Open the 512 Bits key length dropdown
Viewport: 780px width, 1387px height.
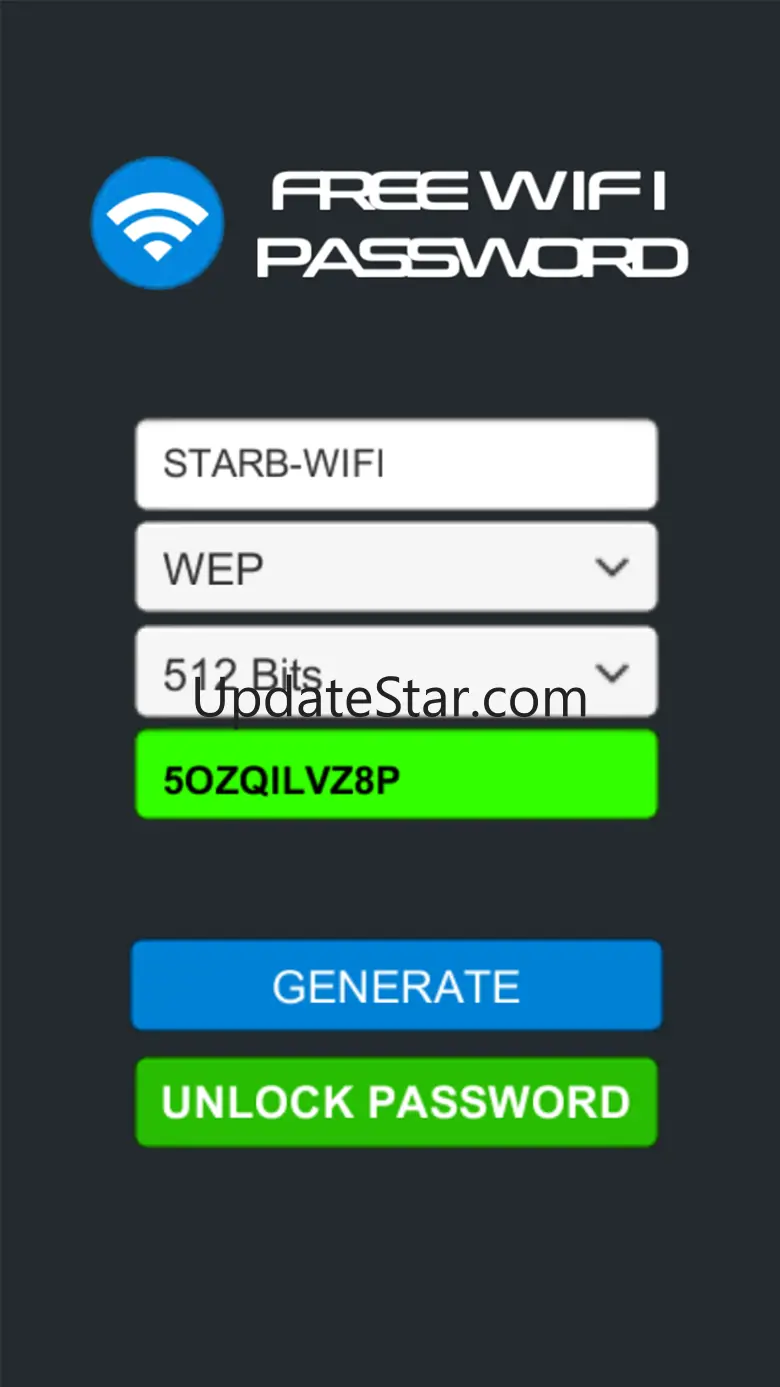click(x=396, y=671)
